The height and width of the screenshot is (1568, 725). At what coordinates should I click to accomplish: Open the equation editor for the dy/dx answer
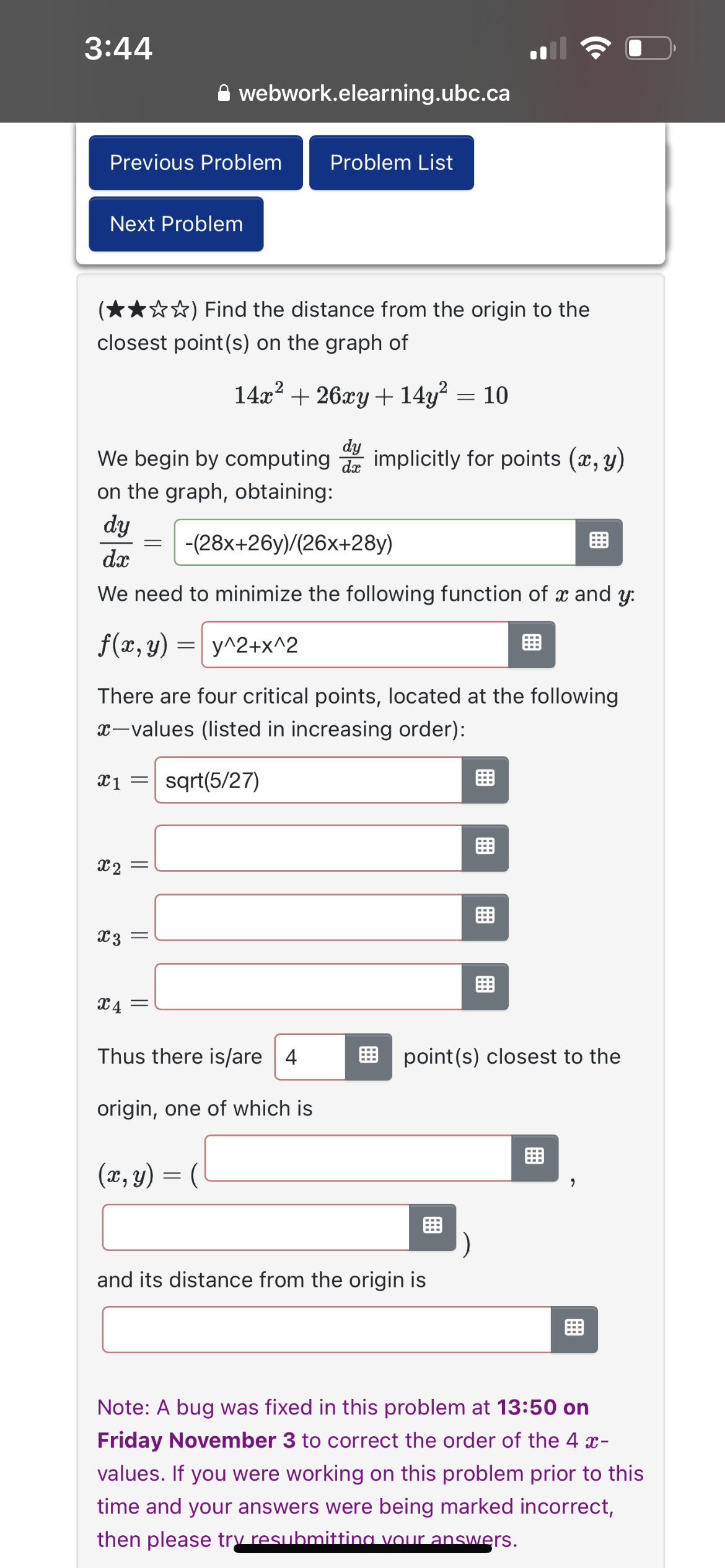[x=600, y=541]
